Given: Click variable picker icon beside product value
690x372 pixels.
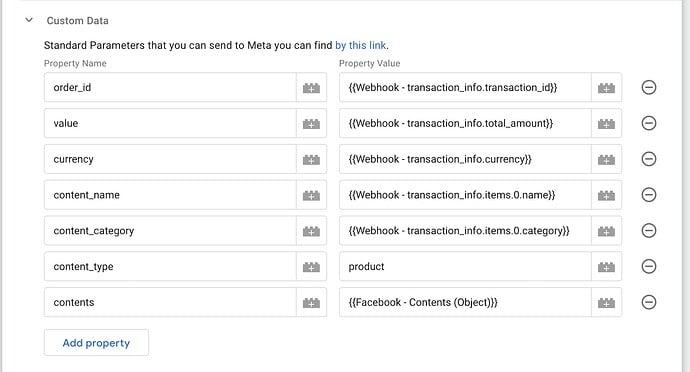Looking at the screenshot, I should [x=606, y=266].
